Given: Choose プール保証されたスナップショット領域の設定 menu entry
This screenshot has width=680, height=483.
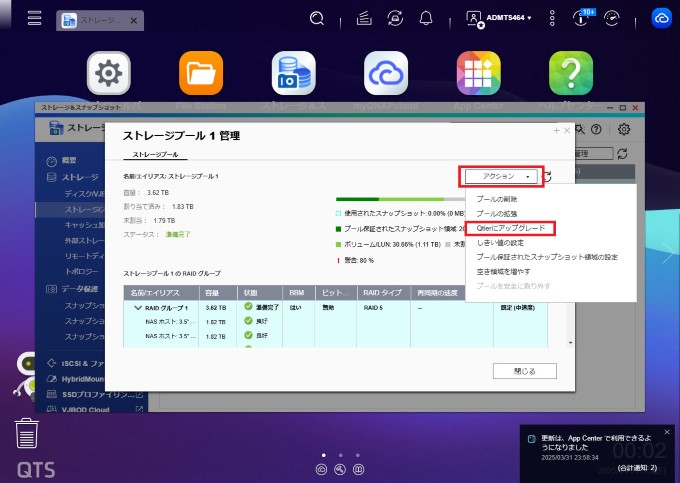Looking at the screenshot, I should 547,257.
